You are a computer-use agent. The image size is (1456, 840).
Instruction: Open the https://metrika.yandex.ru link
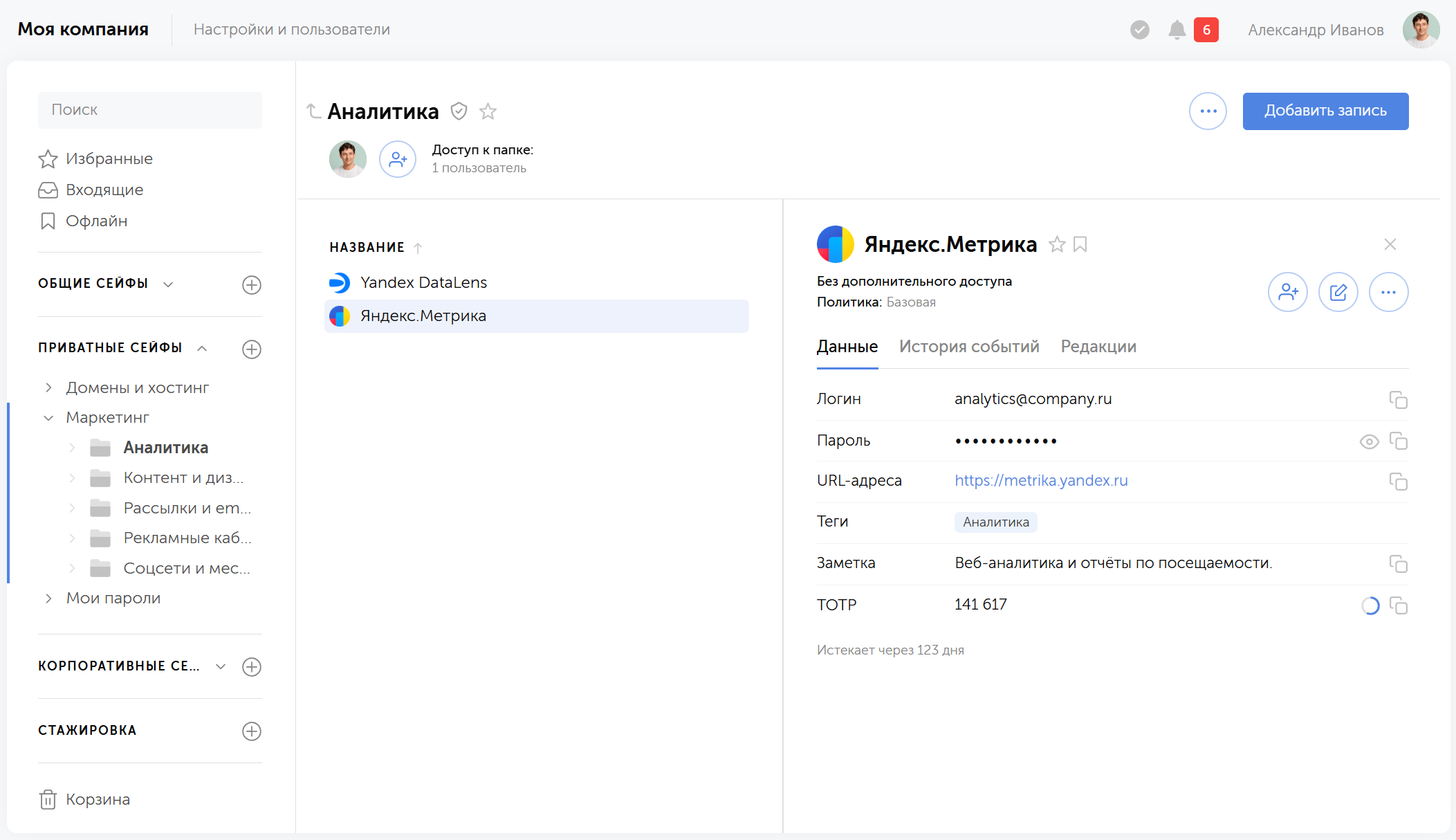coord(1041,481)
